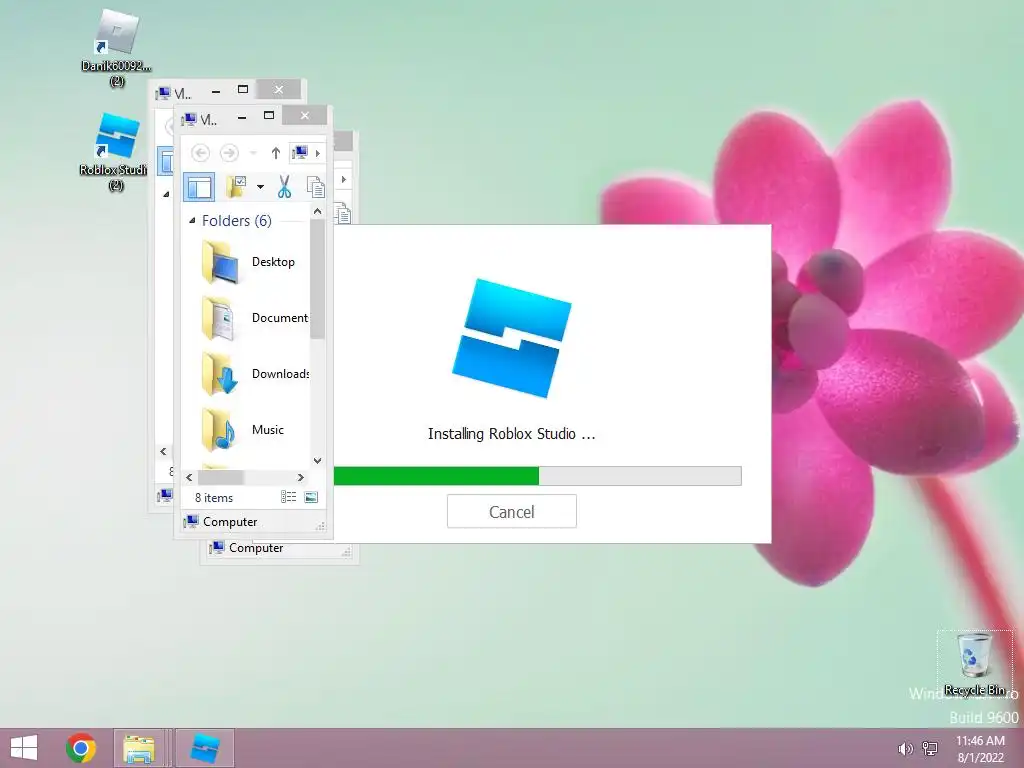Minimize the back Explorer window

pyautogui.click(x=216, y=91)
